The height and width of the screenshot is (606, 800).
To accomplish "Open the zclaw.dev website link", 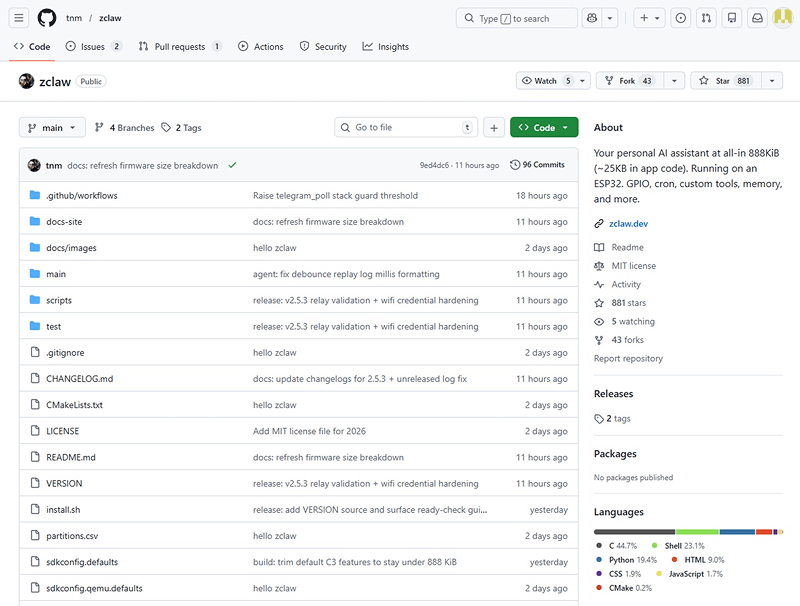I will click(x=628, y=224).
